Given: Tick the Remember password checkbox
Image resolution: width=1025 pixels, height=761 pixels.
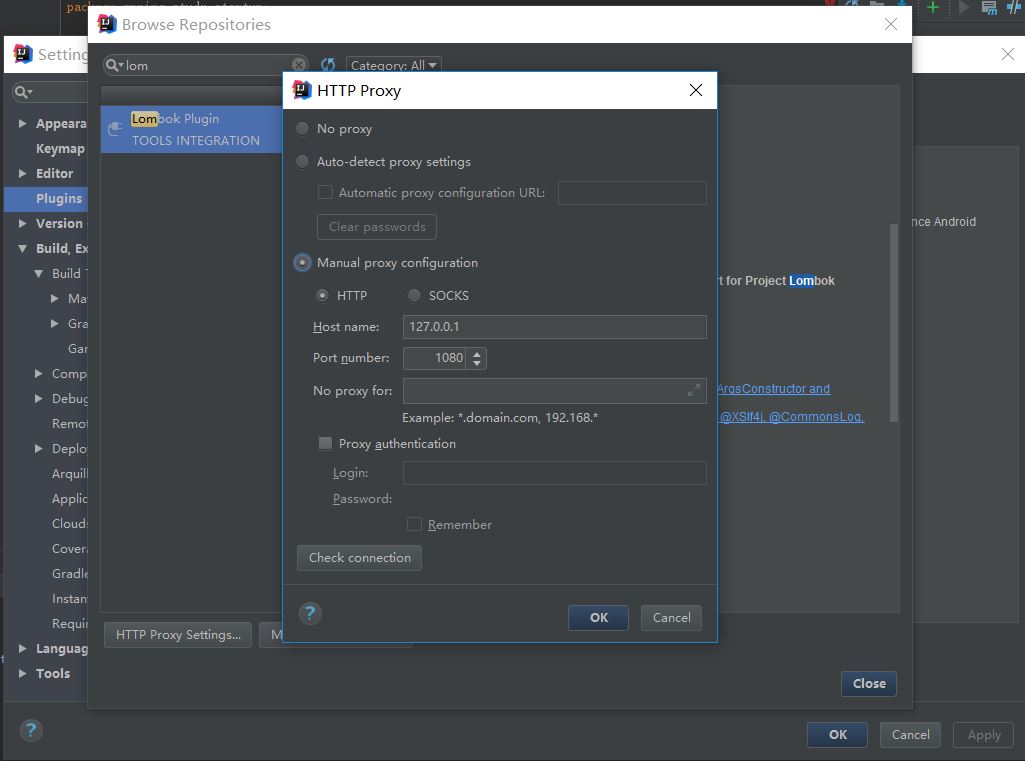Looking at the screenshot, I should (414, 524).
